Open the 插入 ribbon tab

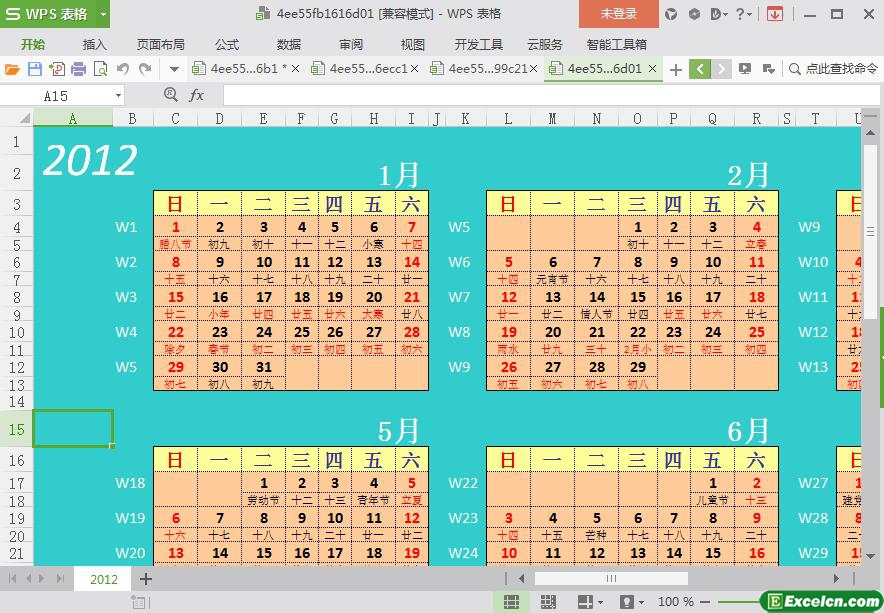94,44
